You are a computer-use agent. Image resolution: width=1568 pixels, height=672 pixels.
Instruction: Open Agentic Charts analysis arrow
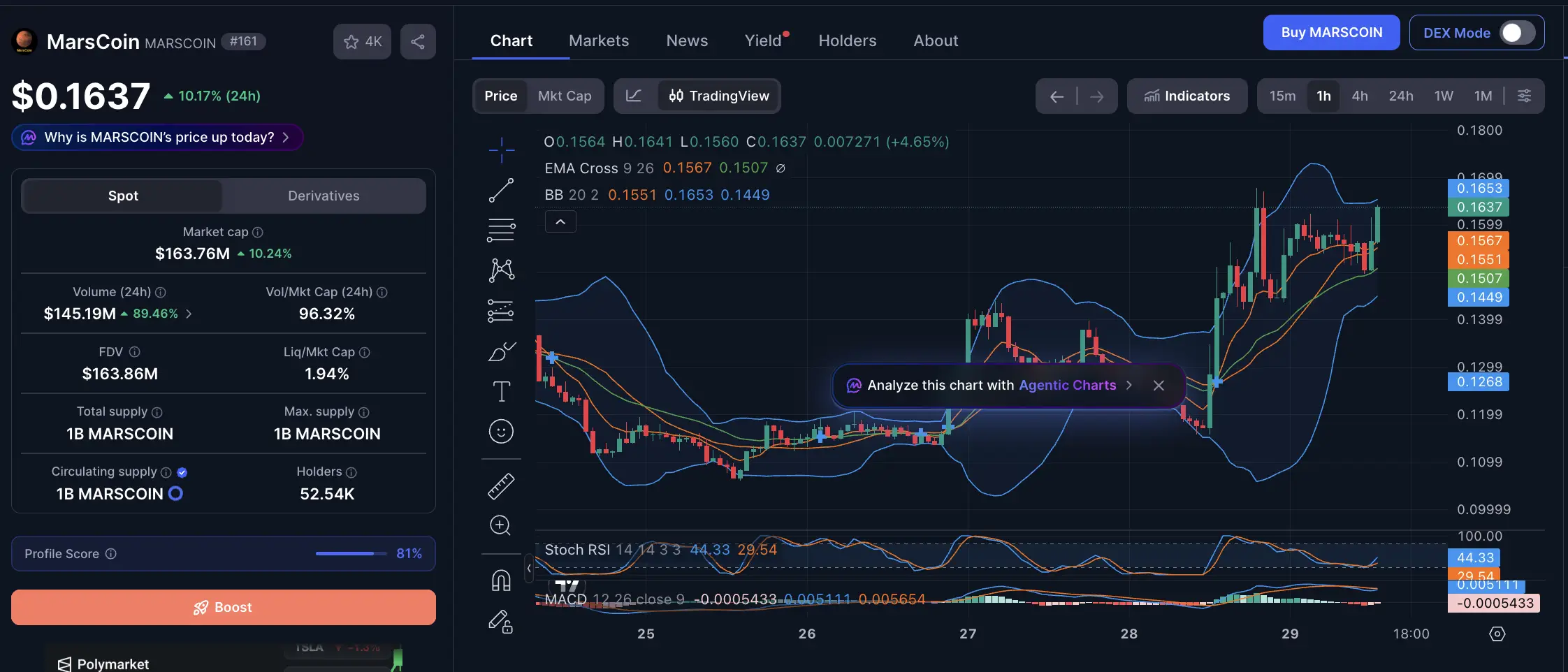click(1129, 386)
